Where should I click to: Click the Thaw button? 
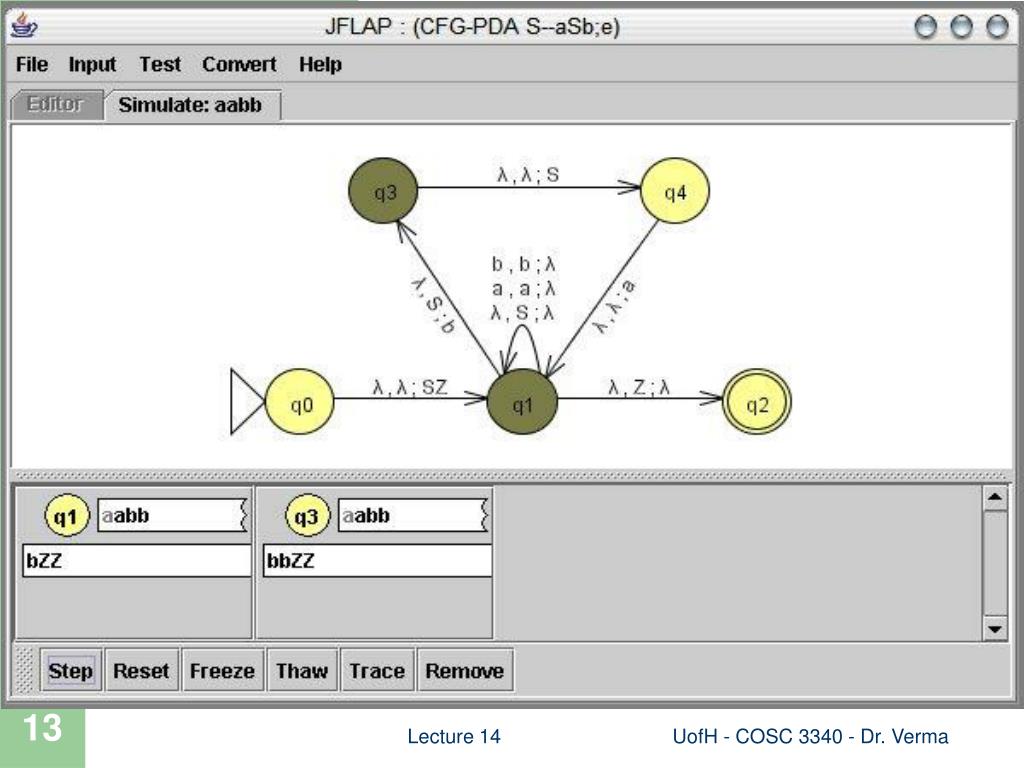click(x=302, y=670)
